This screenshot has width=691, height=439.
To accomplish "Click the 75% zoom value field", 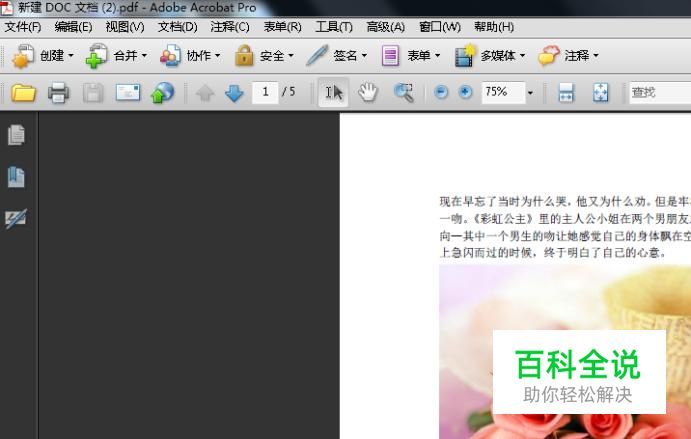I will coord(503,93).
